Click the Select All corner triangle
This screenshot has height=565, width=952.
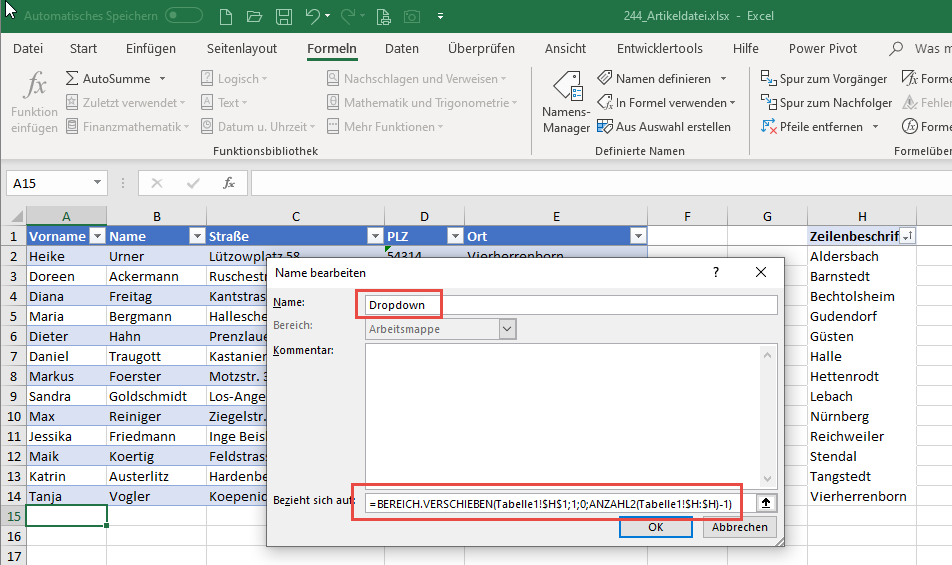point(16,216)
